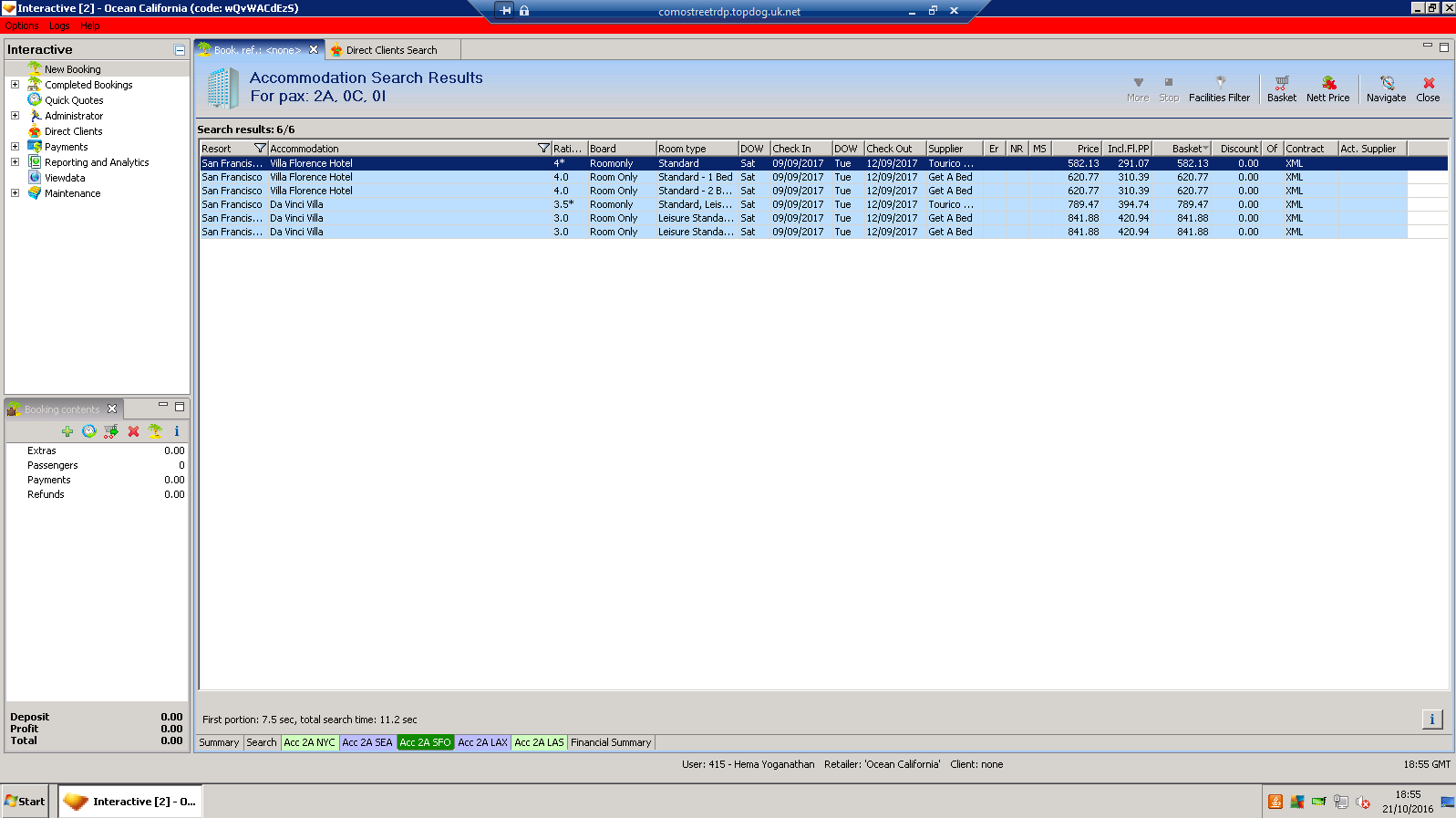Click the Interactive [2] taskbar button
Image resolution: width=1456 pixels, height=818 pixels.
[130, 802]
